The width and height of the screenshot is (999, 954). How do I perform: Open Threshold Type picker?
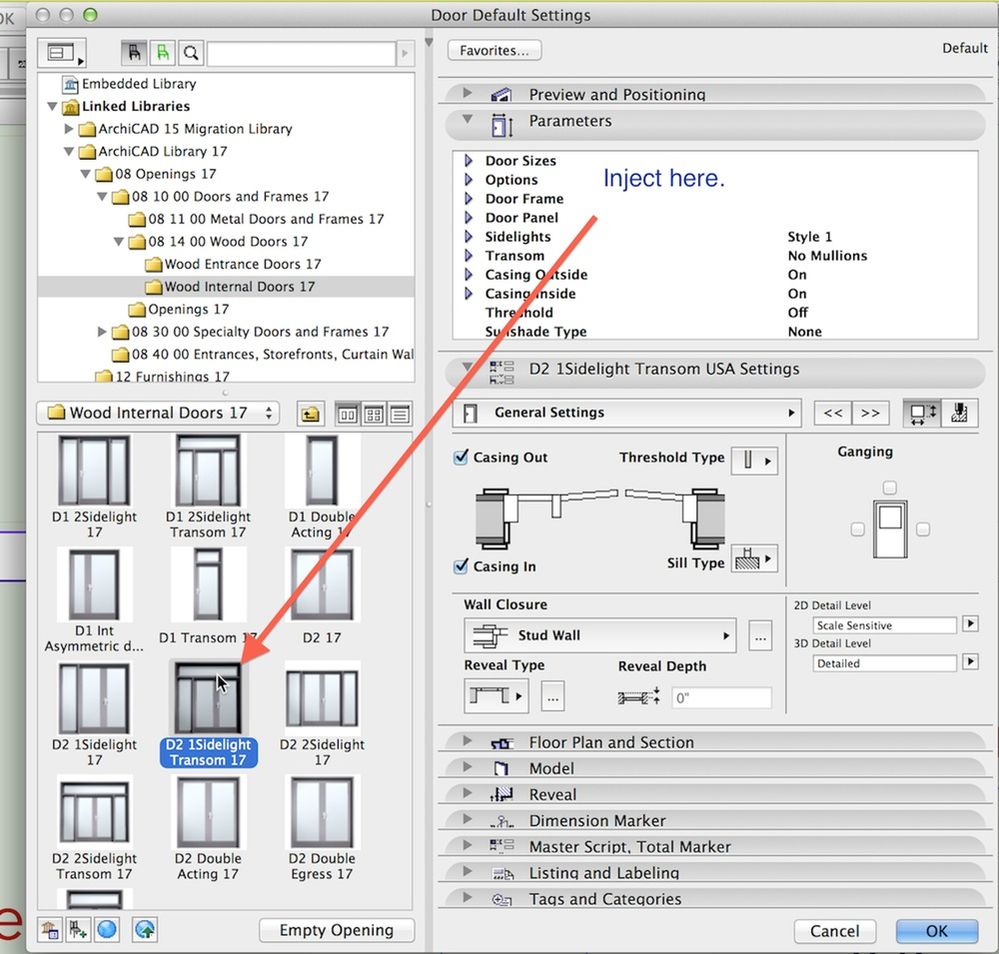[x=754, y=460]
